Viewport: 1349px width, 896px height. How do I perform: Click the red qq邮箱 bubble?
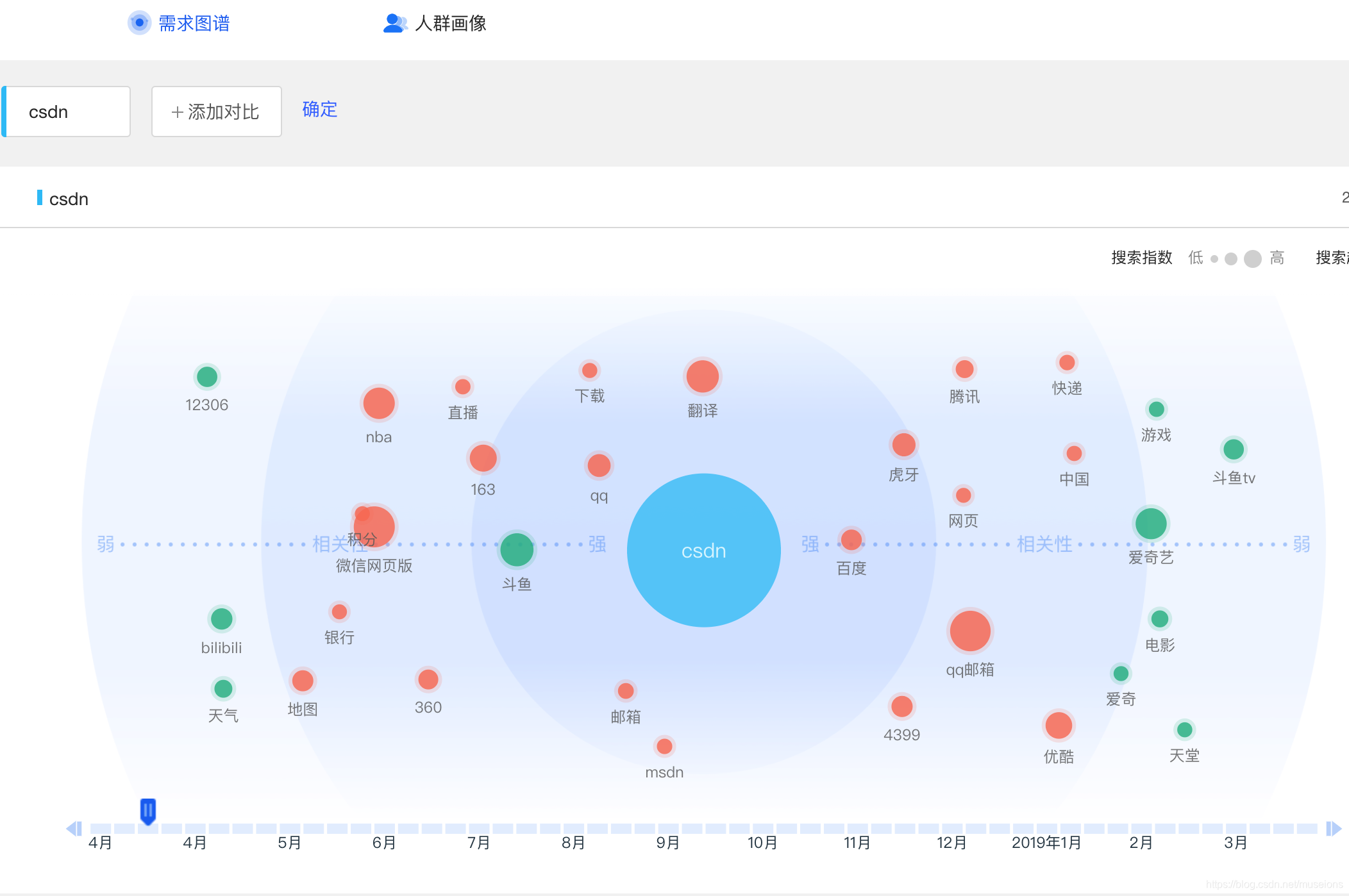(969, 631)
